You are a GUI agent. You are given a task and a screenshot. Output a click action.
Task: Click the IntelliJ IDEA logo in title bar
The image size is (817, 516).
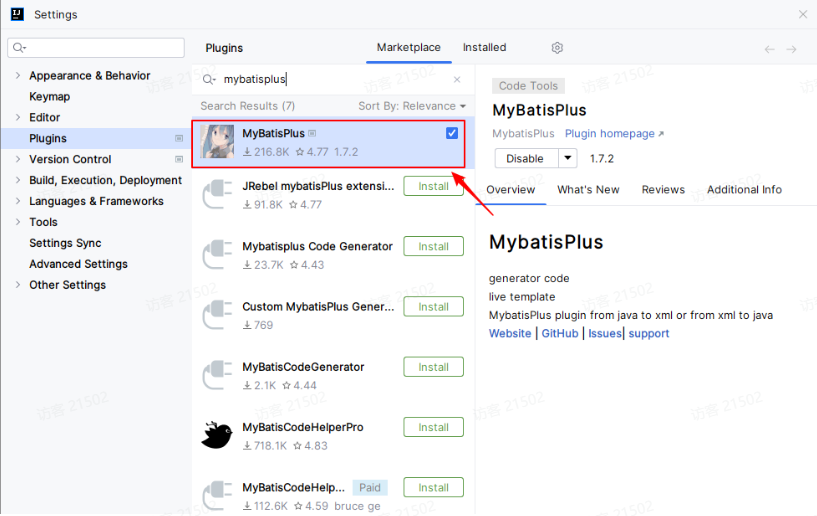tap(17, 14)
